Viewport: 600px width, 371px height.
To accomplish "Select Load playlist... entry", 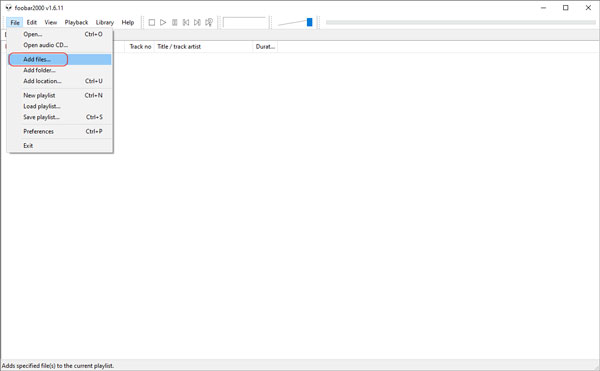I will click(60, 106).
